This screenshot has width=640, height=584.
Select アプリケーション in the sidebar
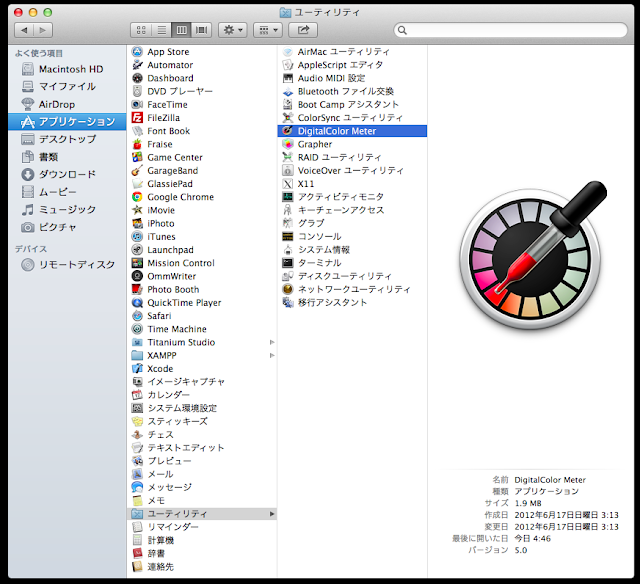point(67,122)
